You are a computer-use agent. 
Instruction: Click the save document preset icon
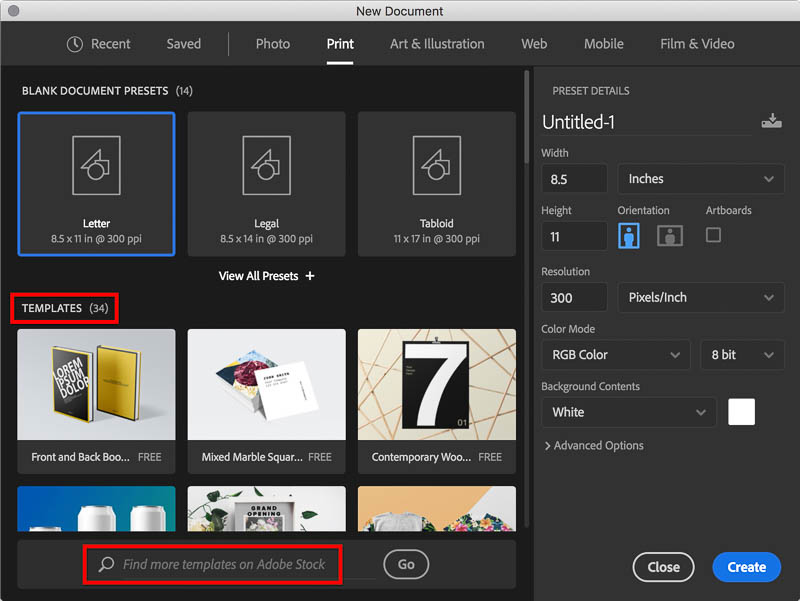(771, 121)
